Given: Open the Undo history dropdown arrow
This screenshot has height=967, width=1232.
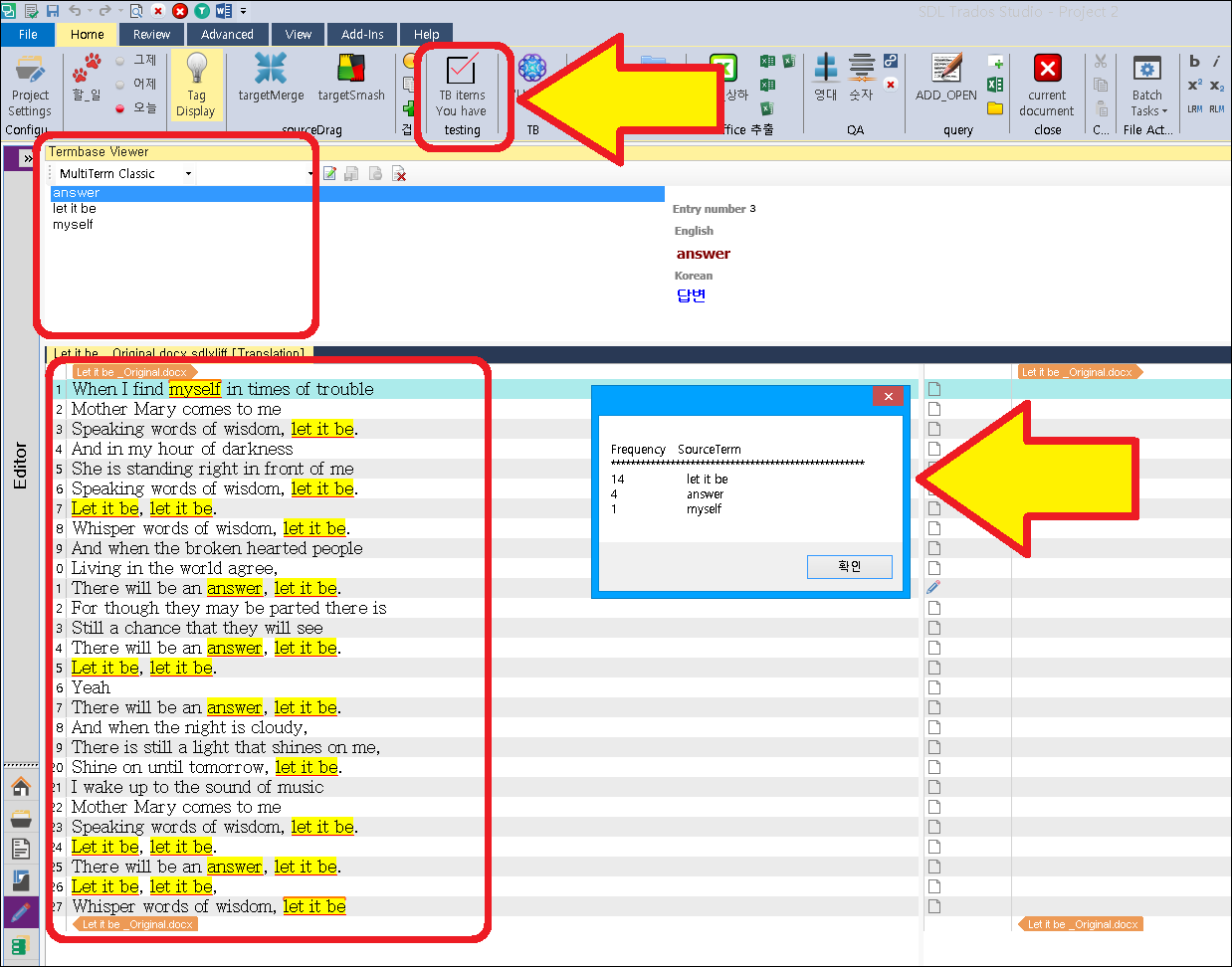Looking at the screenshot, I should click(90, 11).
